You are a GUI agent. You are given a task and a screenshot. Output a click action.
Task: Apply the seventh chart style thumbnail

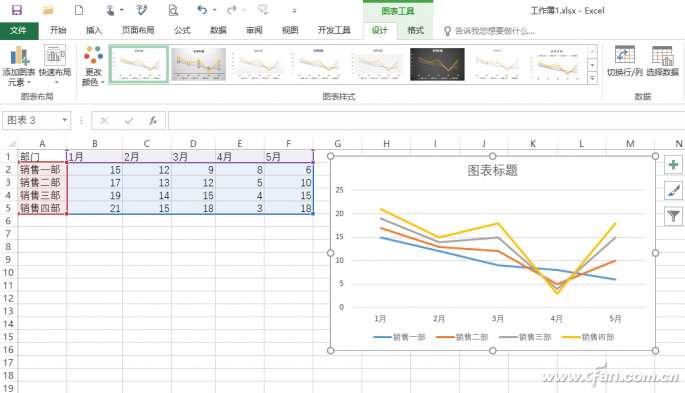click(497, 64)
